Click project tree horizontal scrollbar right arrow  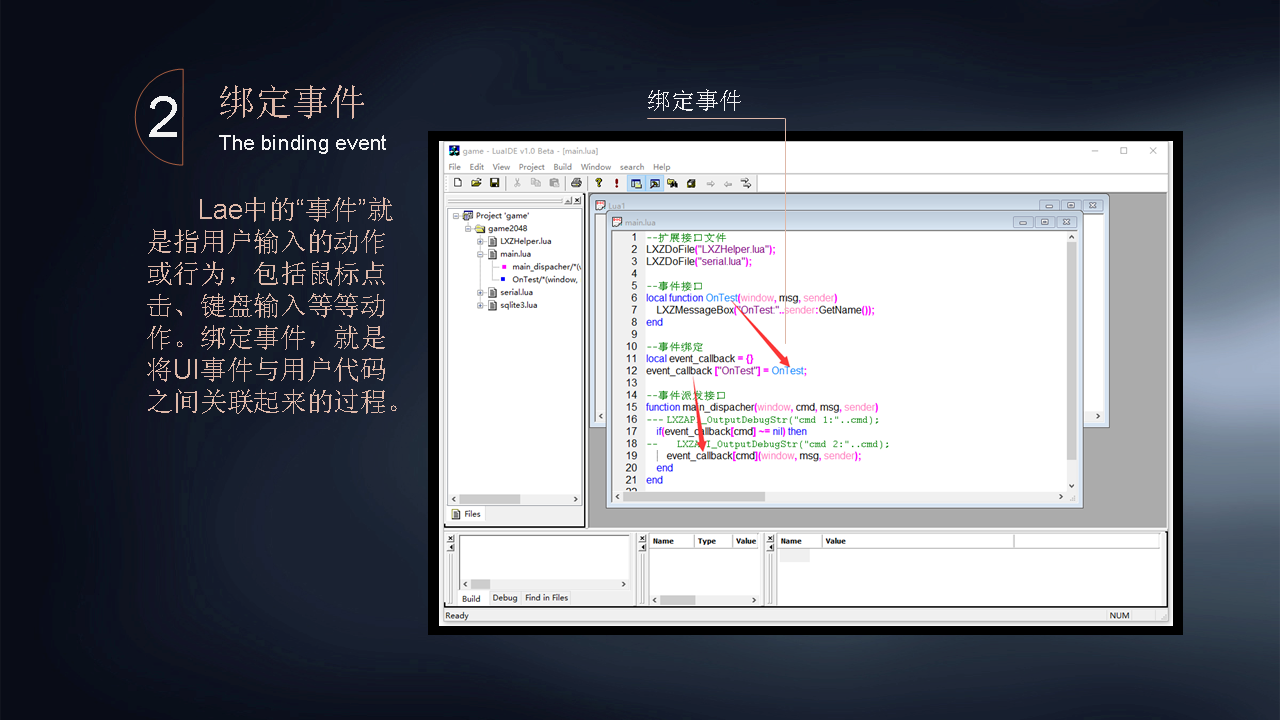tap(575, 499)
